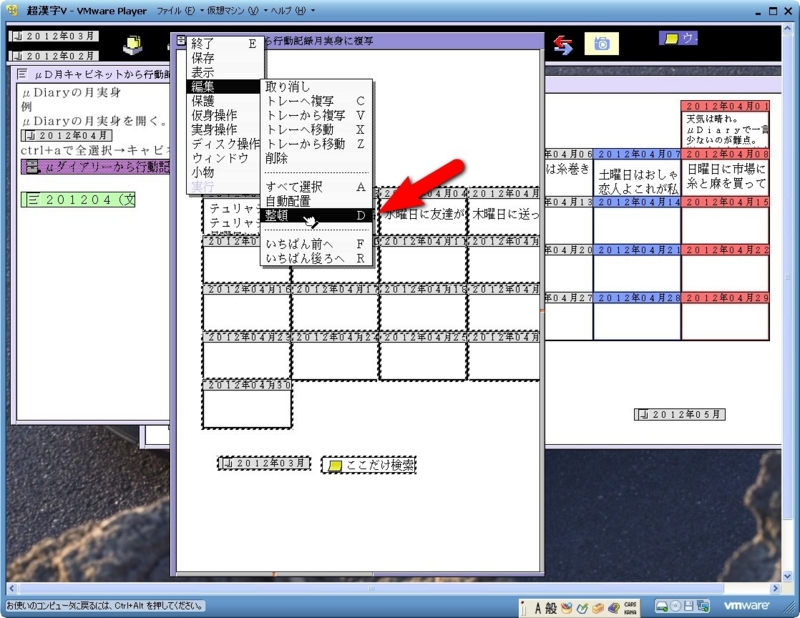
Task: Open the ウィンドウ submenu
Action: click(225, 158)
